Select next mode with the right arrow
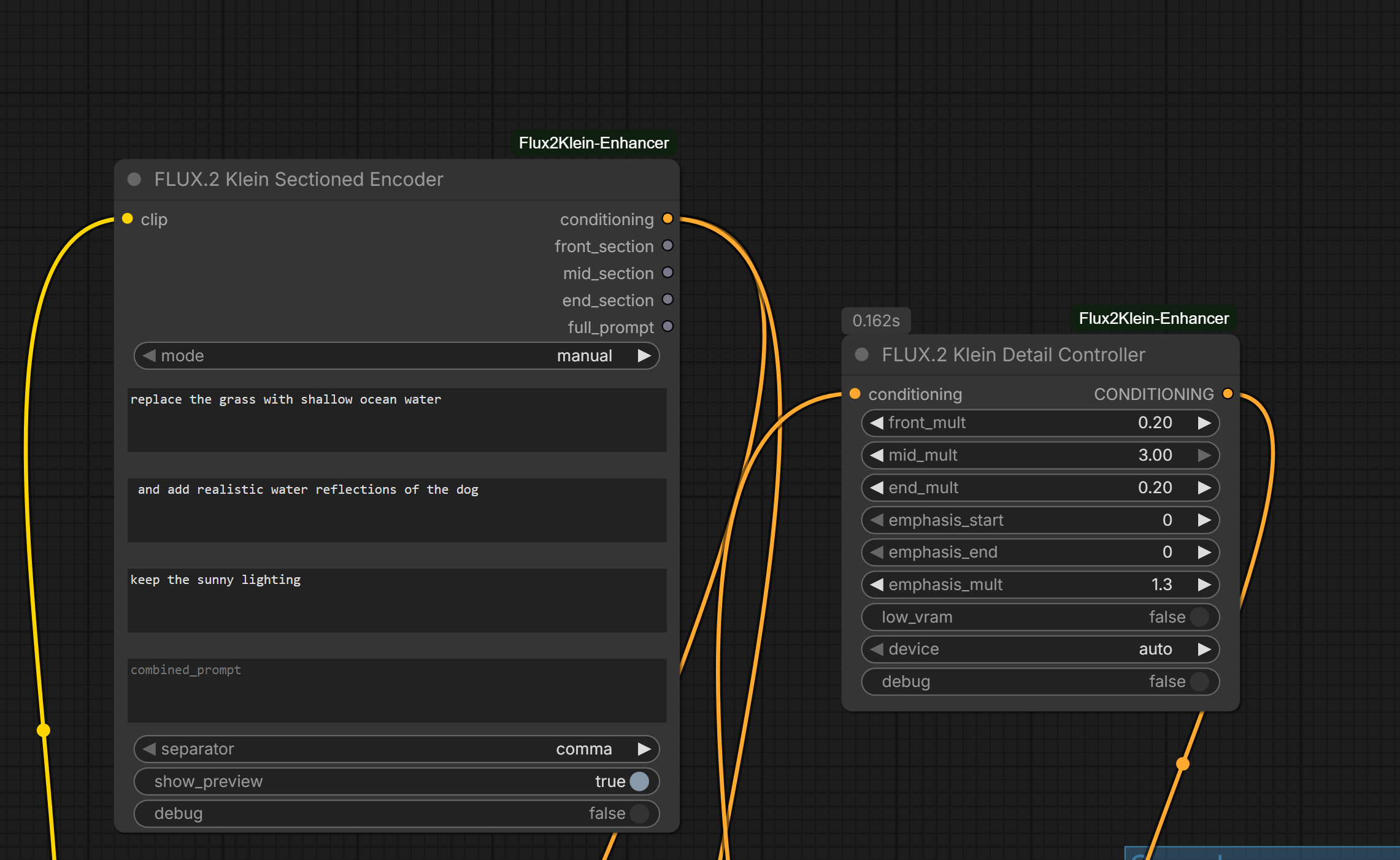 pos(644,356)
